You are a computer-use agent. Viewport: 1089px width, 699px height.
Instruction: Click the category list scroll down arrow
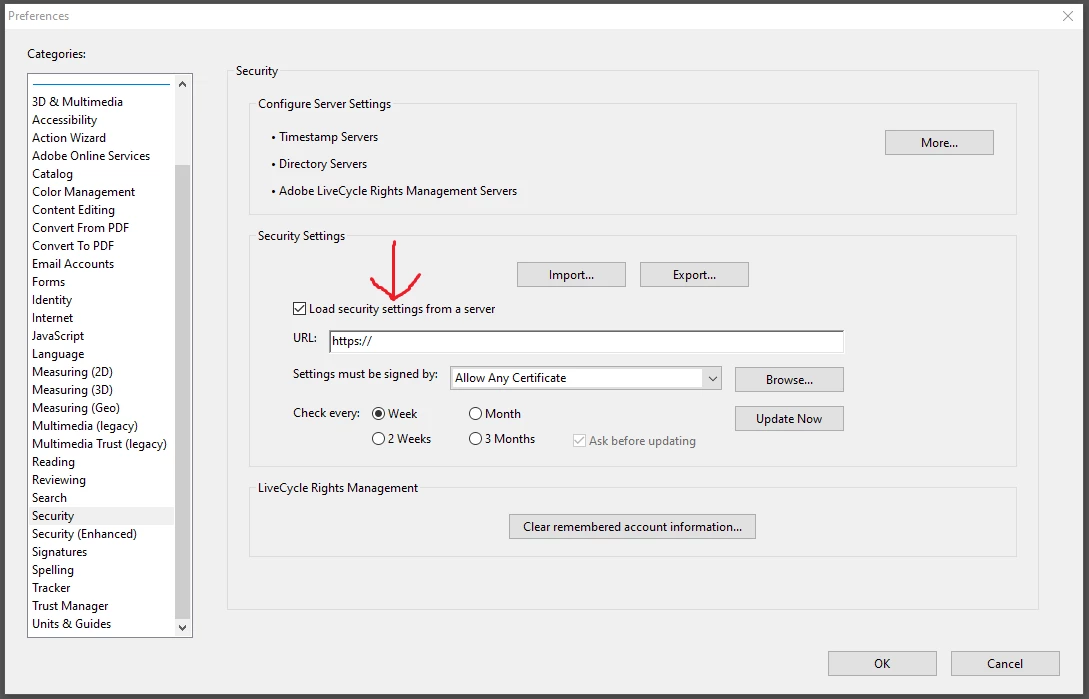[x=183, y=627]
